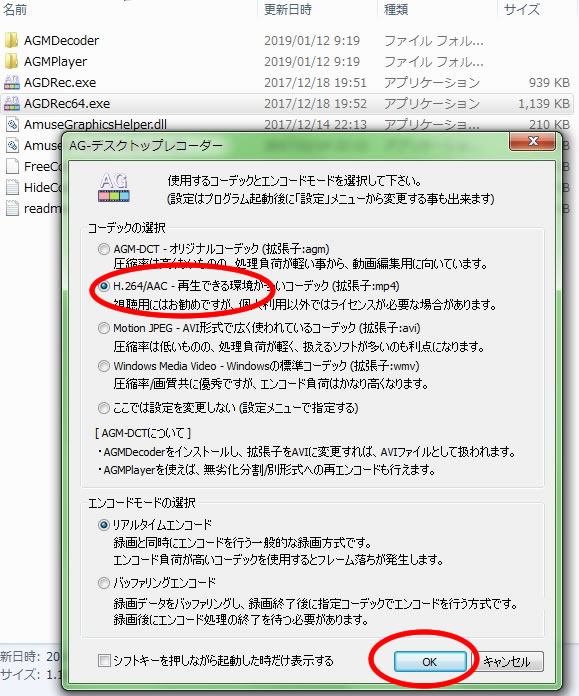Screen dimensions: 579x696
Task: Select 'ここでは設定を変更しない' radio option
Action: tap(103, 408)
